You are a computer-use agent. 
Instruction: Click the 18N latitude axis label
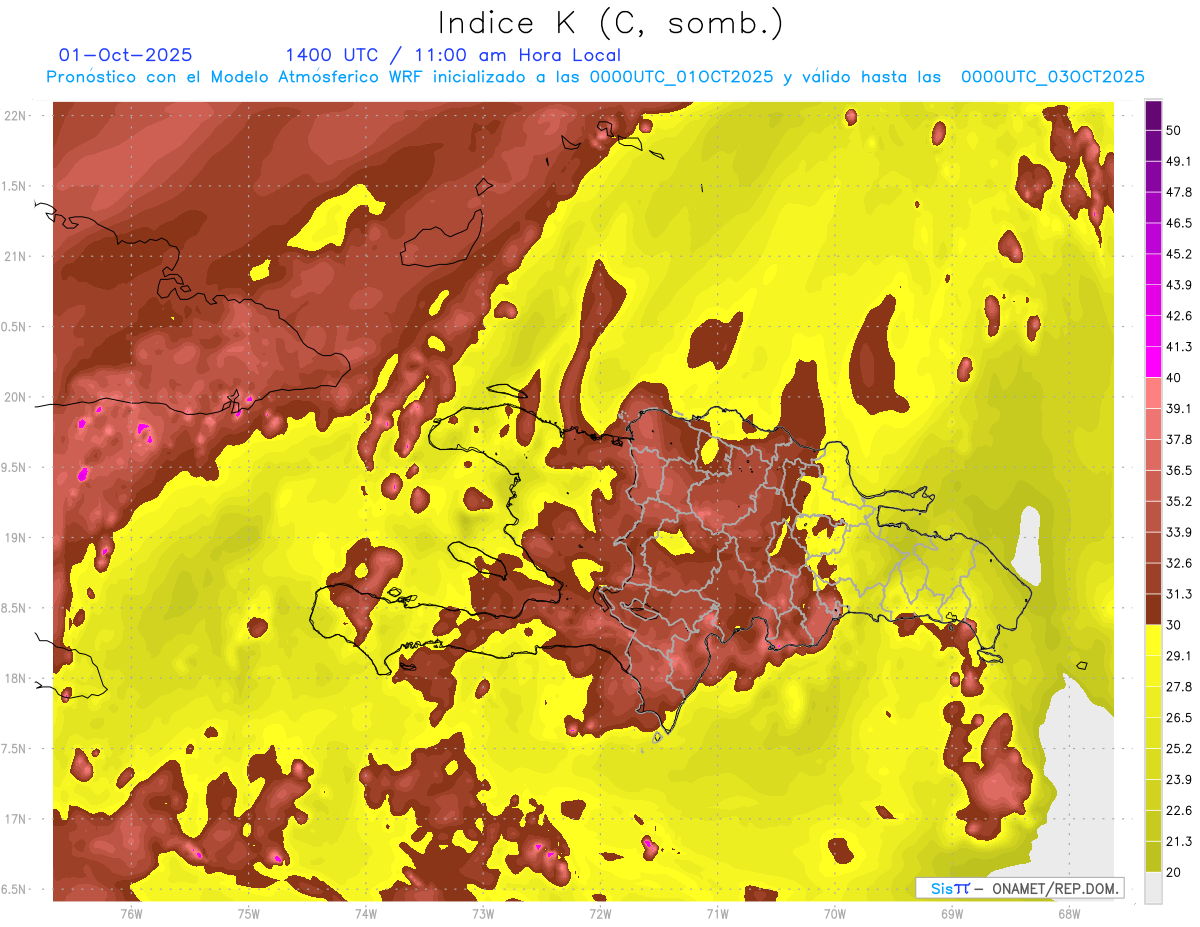16,679
